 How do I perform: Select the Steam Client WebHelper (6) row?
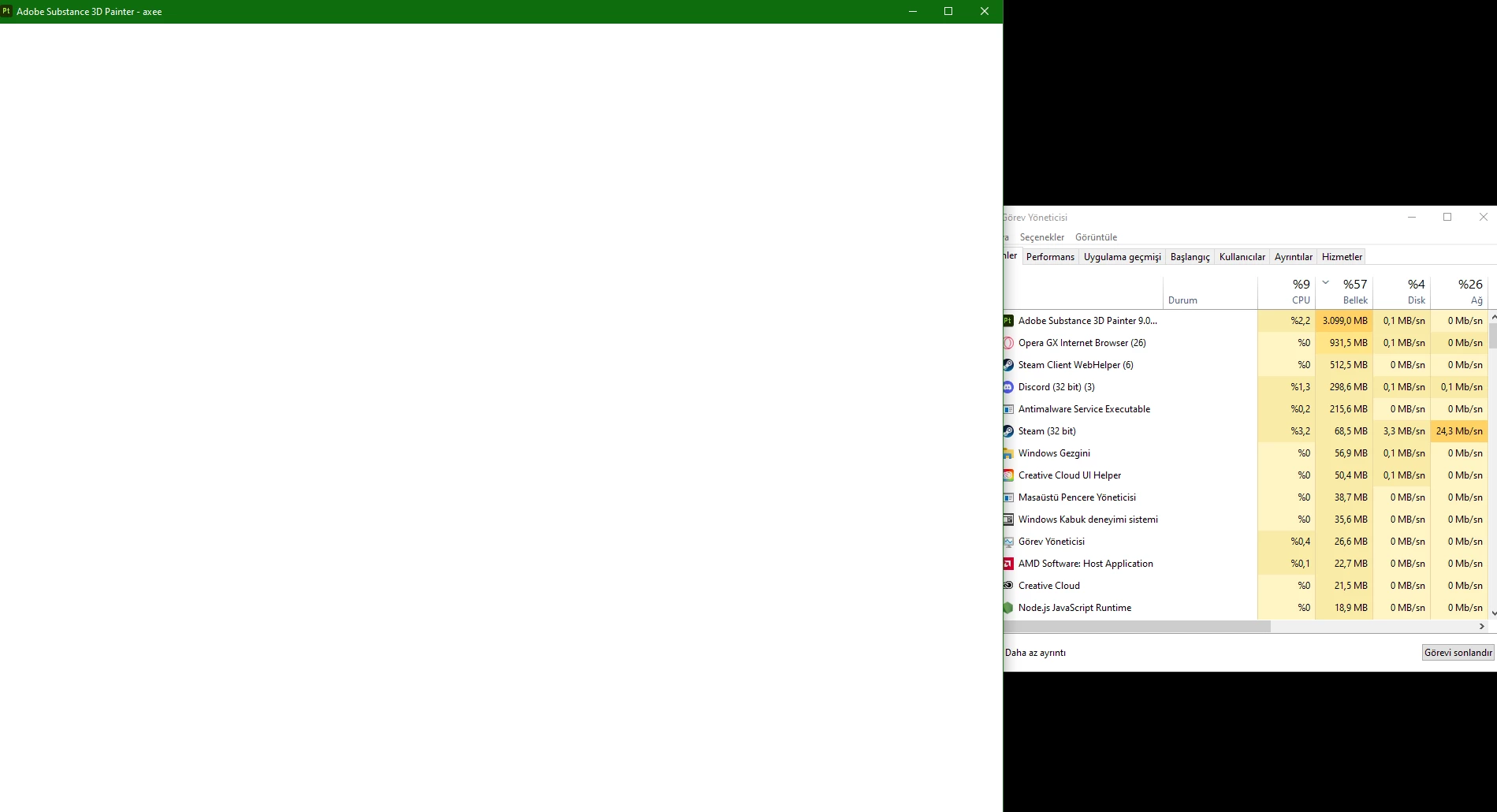[1246, 365]
